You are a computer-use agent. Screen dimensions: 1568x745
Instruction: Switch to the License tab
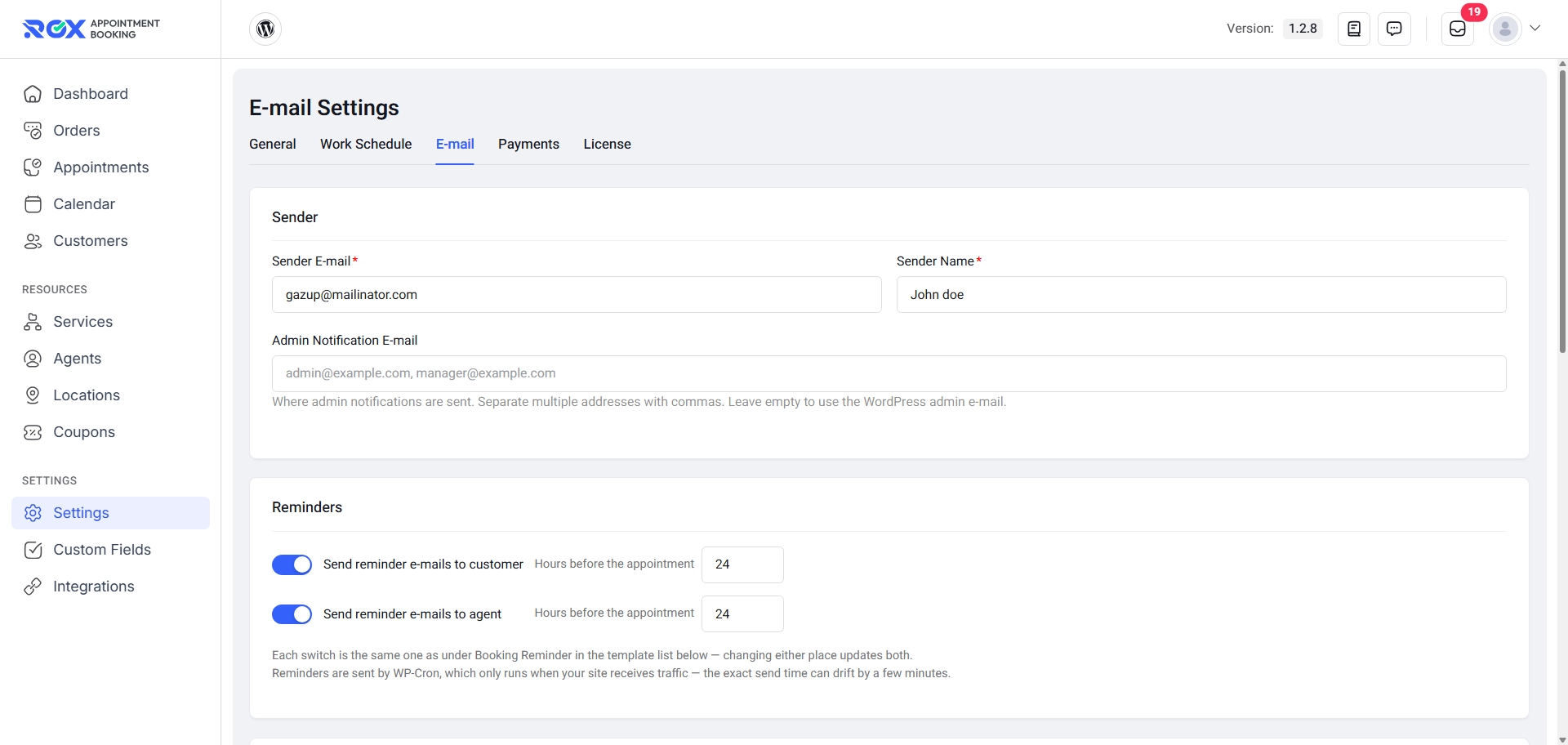point(607,144)
